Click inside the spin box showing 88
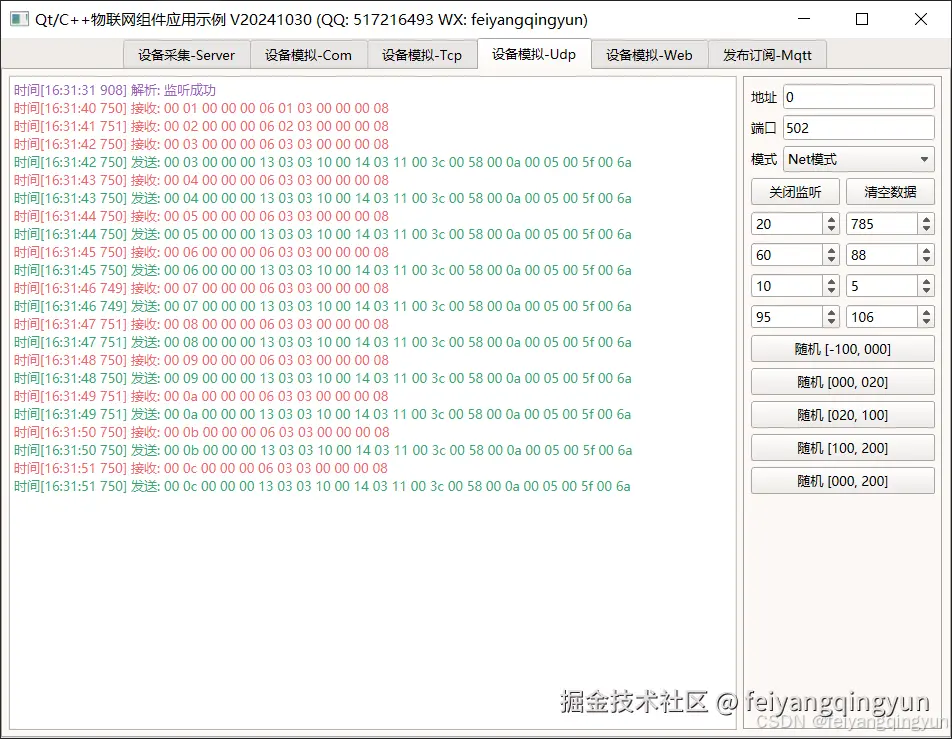Viewport: 952px width, 739px height. click(x=882, y=255)
